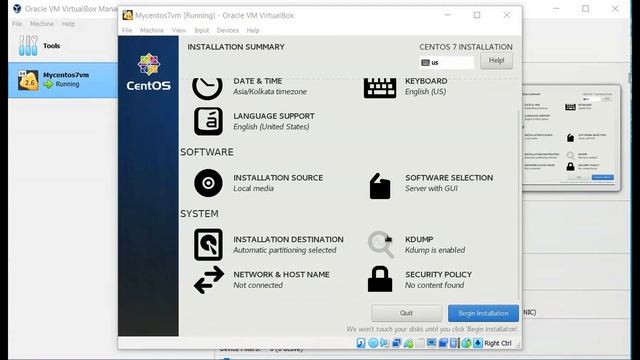Open Network & Host Name arrows icon

[209, 280]
